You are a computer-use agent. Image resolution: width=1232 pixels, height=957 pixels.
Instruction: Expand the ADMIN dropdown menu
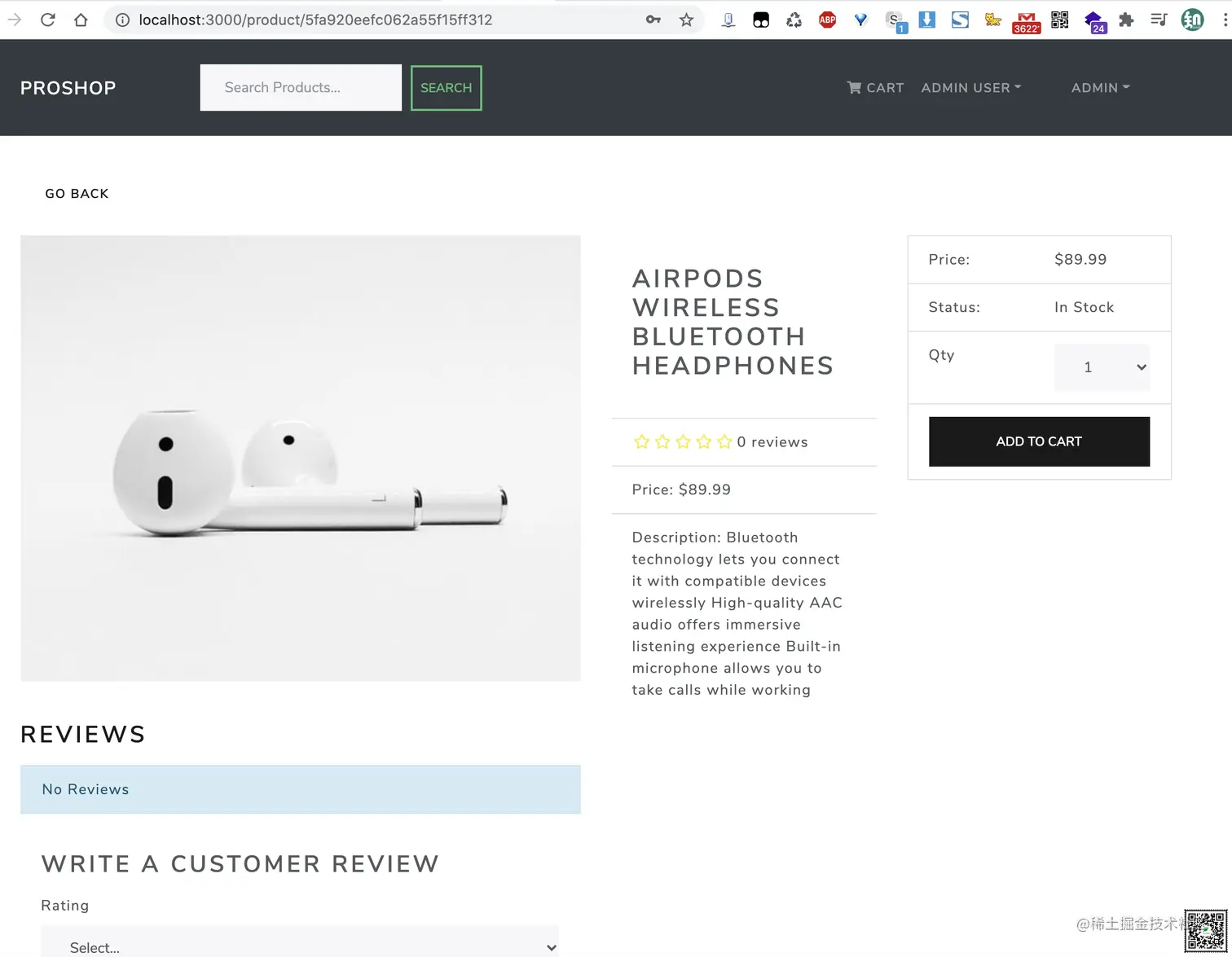(1100, 87)
